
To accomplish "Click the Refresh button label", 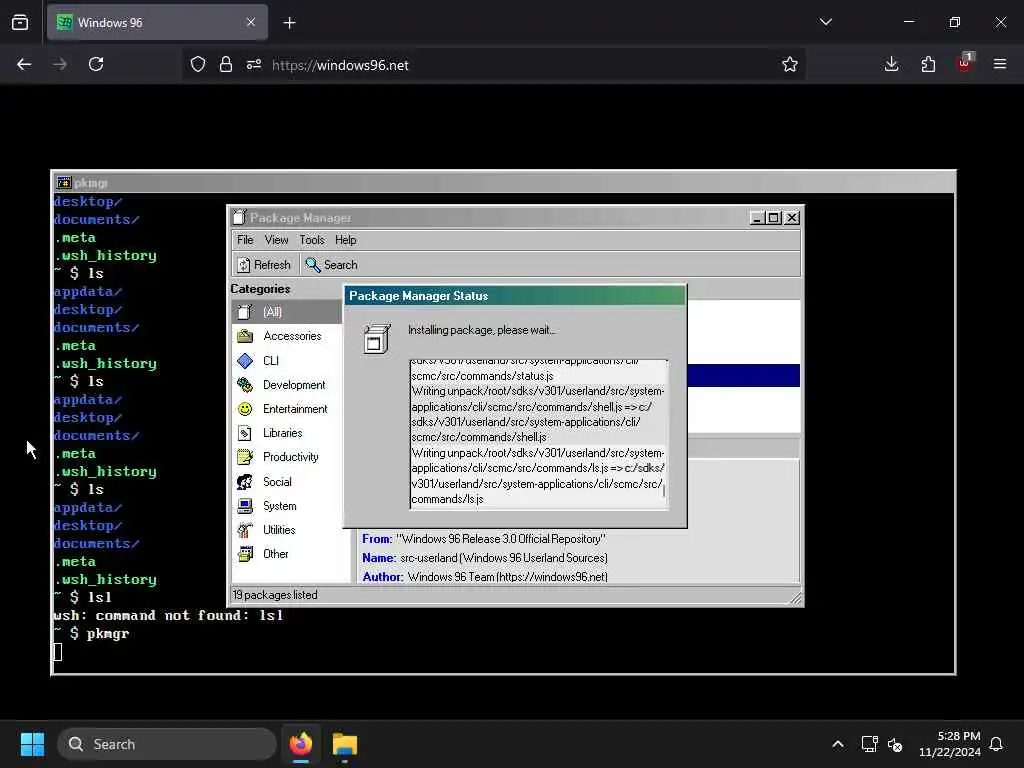I will tap(272, 264).
